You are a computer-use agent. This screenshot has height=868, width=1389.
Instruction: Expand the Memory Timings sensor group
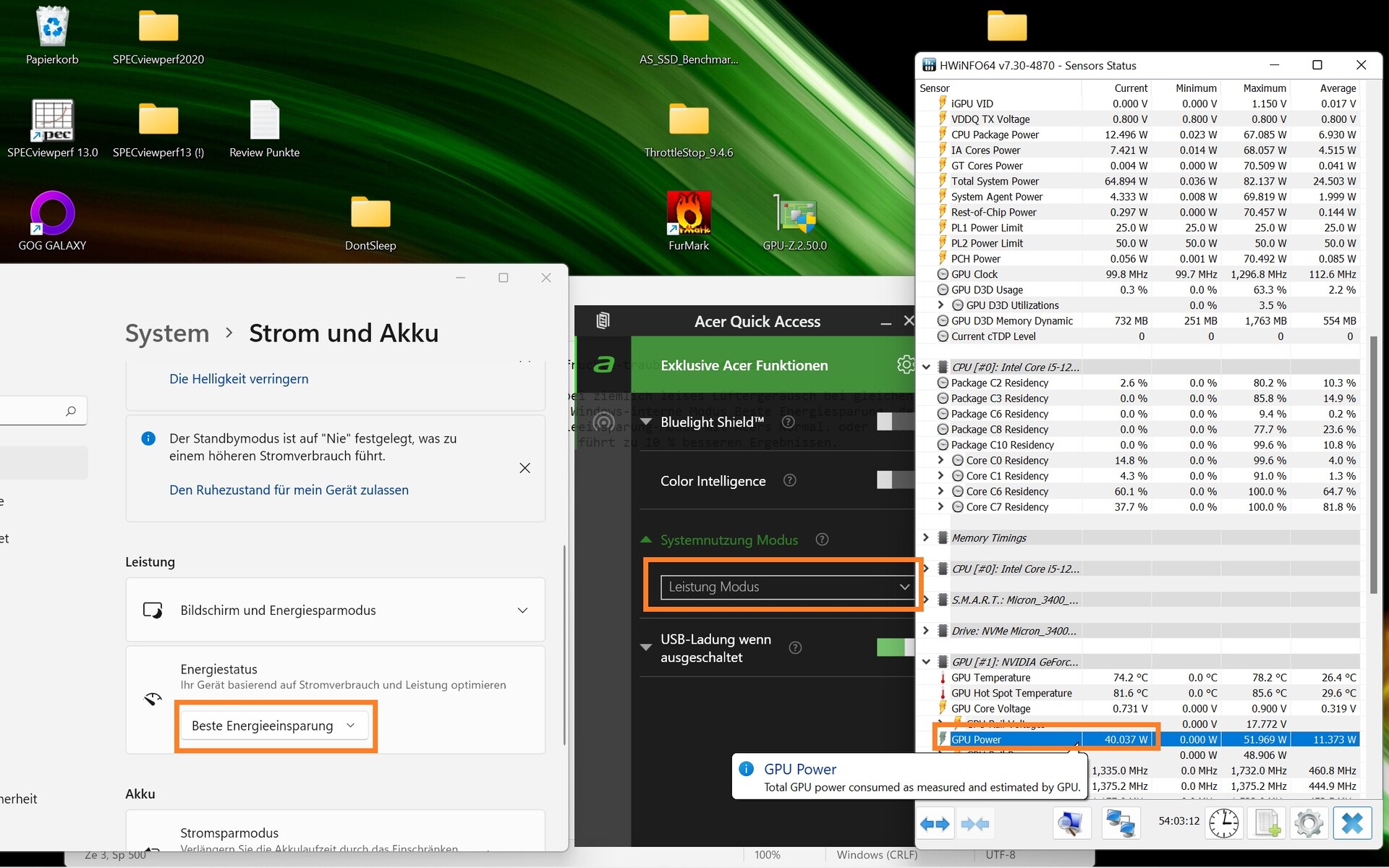tap(926, 537)
